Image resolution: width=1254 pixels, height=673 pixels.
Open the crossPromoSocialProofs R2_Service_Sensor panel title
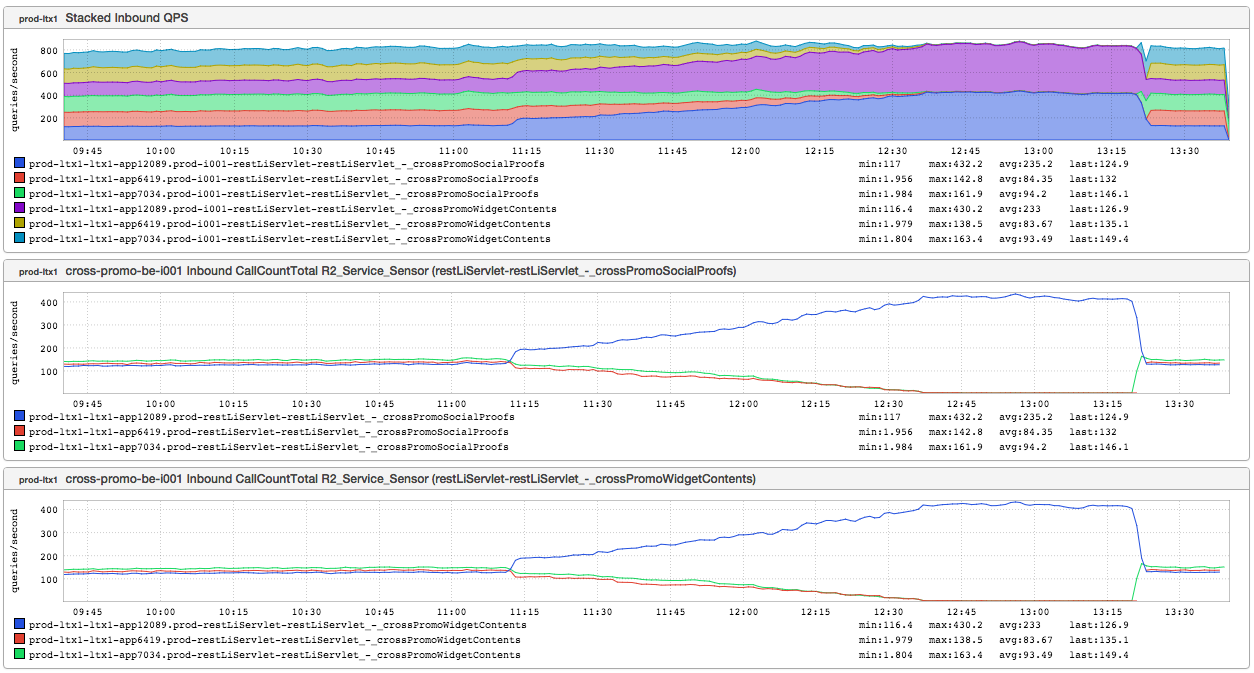pyautogui.click(x=400, y=271)
